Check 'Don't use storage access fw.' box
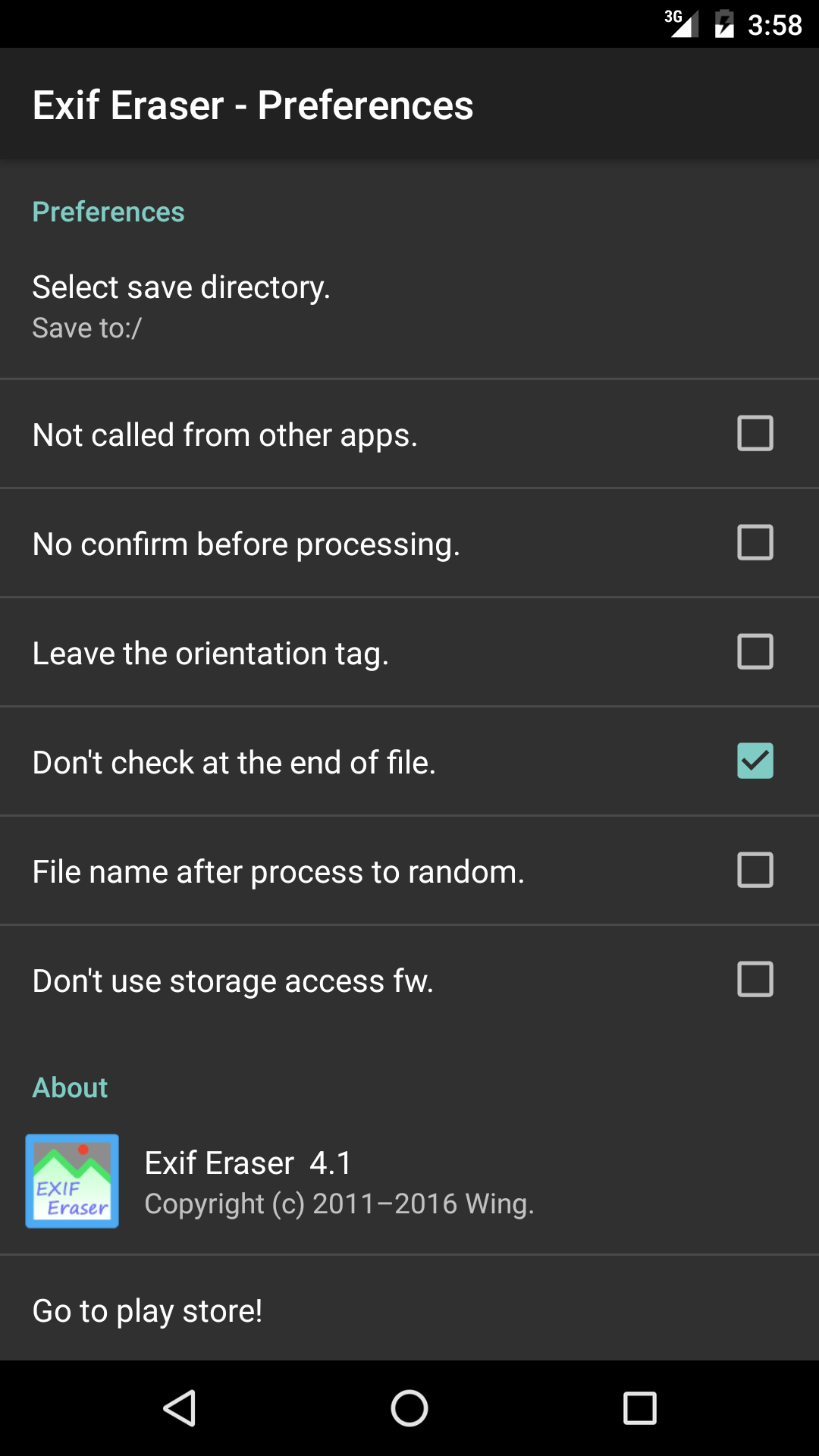This screenshot has height=1456, width=819. tap(755, 979)
